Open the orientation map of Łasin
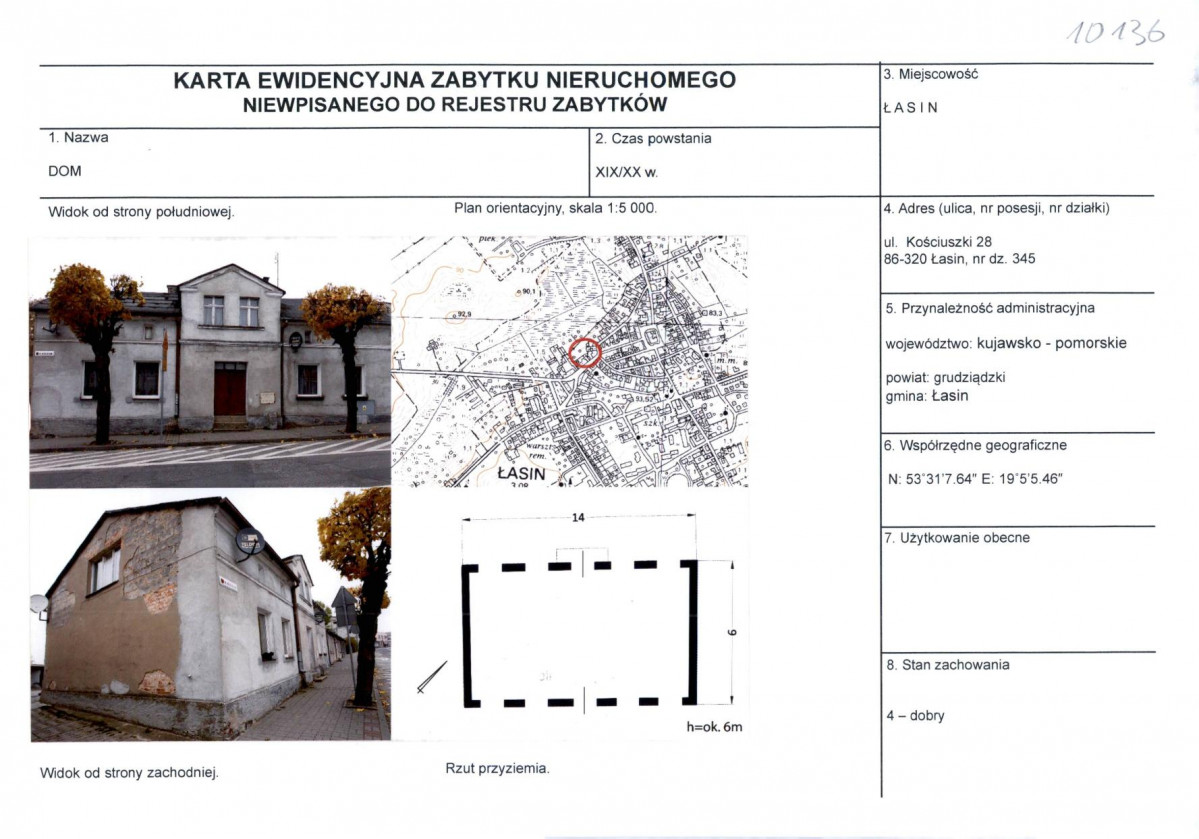The image size is (1199, 839). tap(570, 361)
